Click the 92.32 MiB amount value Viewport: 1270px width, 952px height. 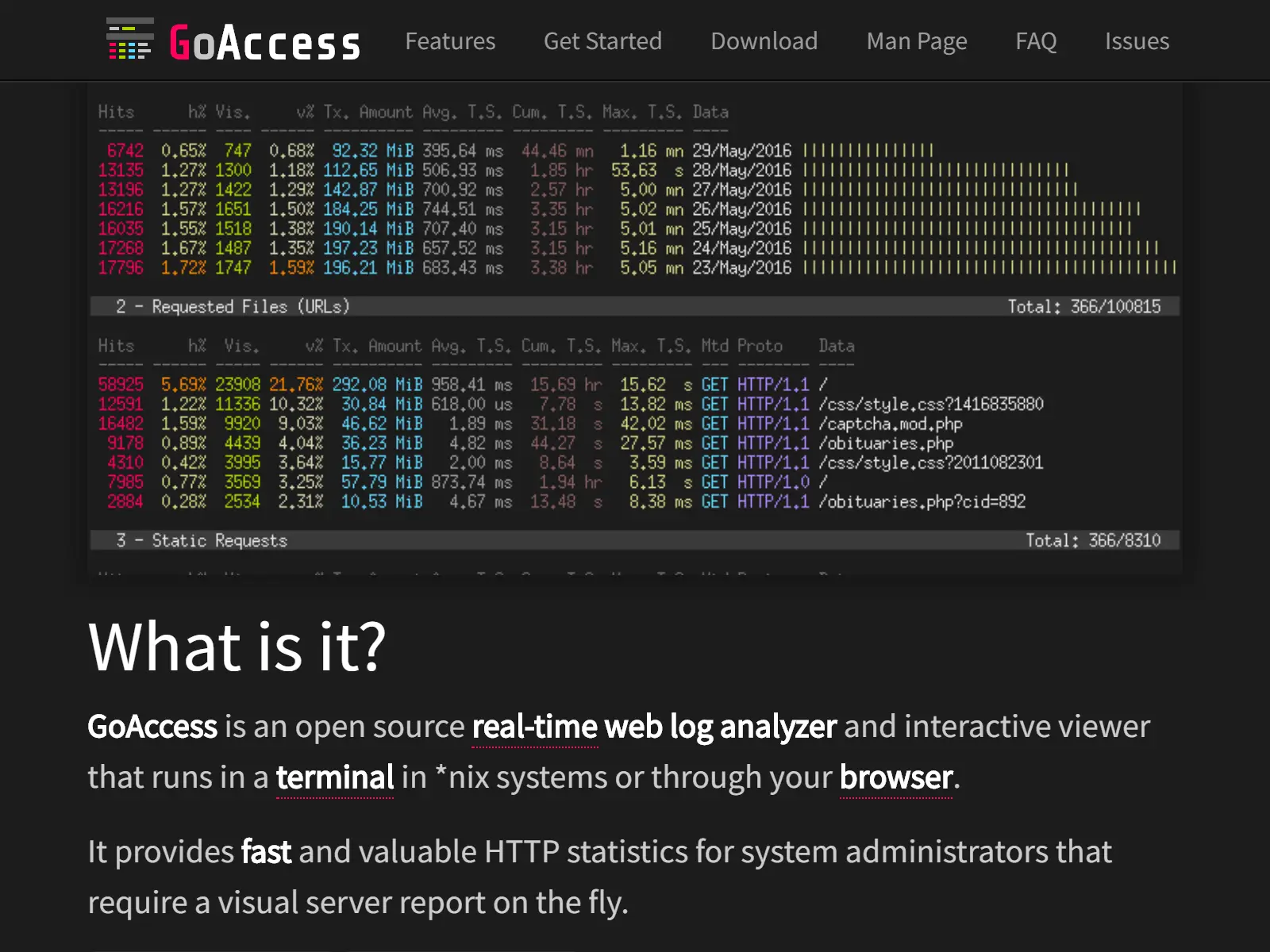(x=372, y=151)
